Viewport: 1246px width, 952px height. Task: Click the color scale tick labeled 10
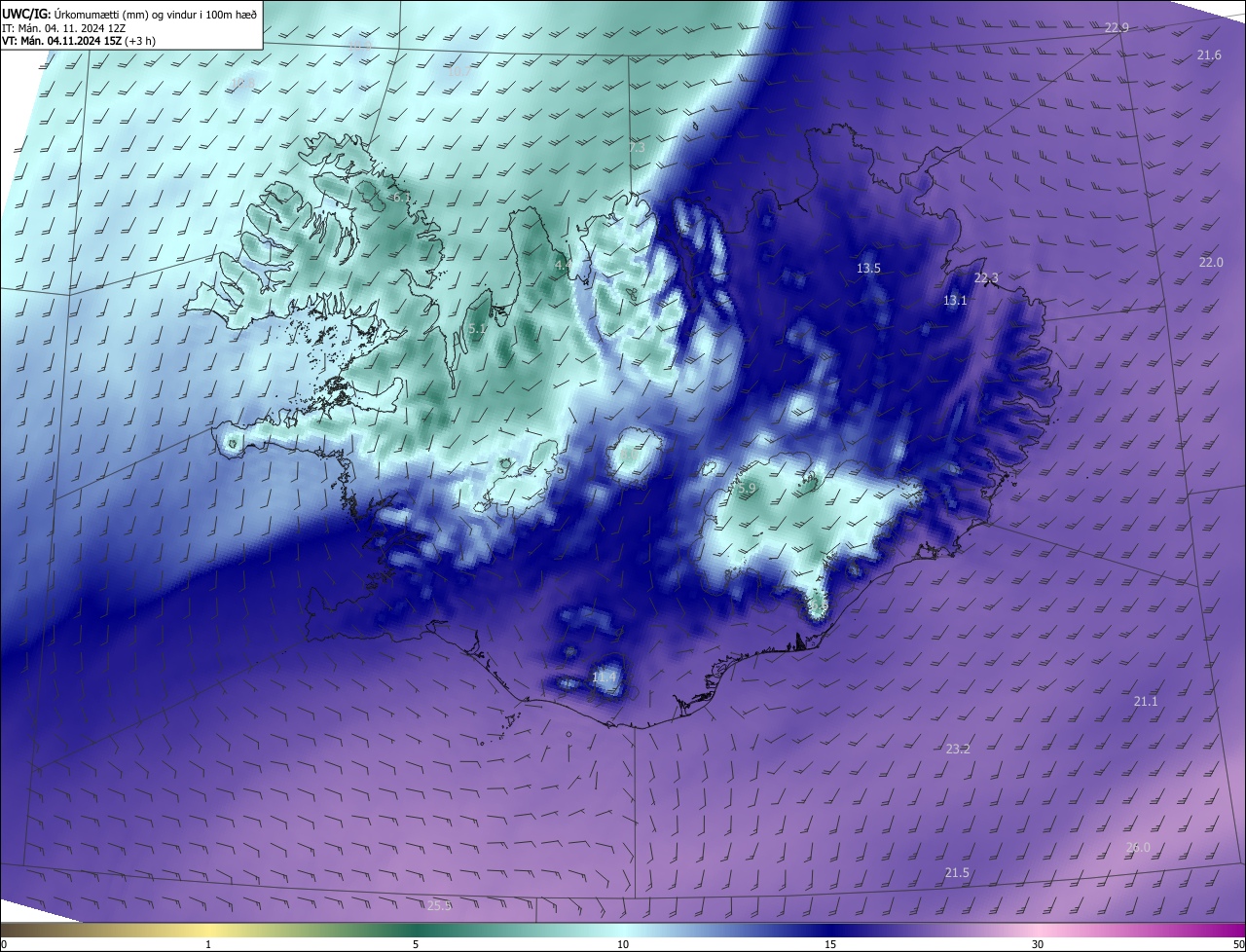click(x=623, y=944)
